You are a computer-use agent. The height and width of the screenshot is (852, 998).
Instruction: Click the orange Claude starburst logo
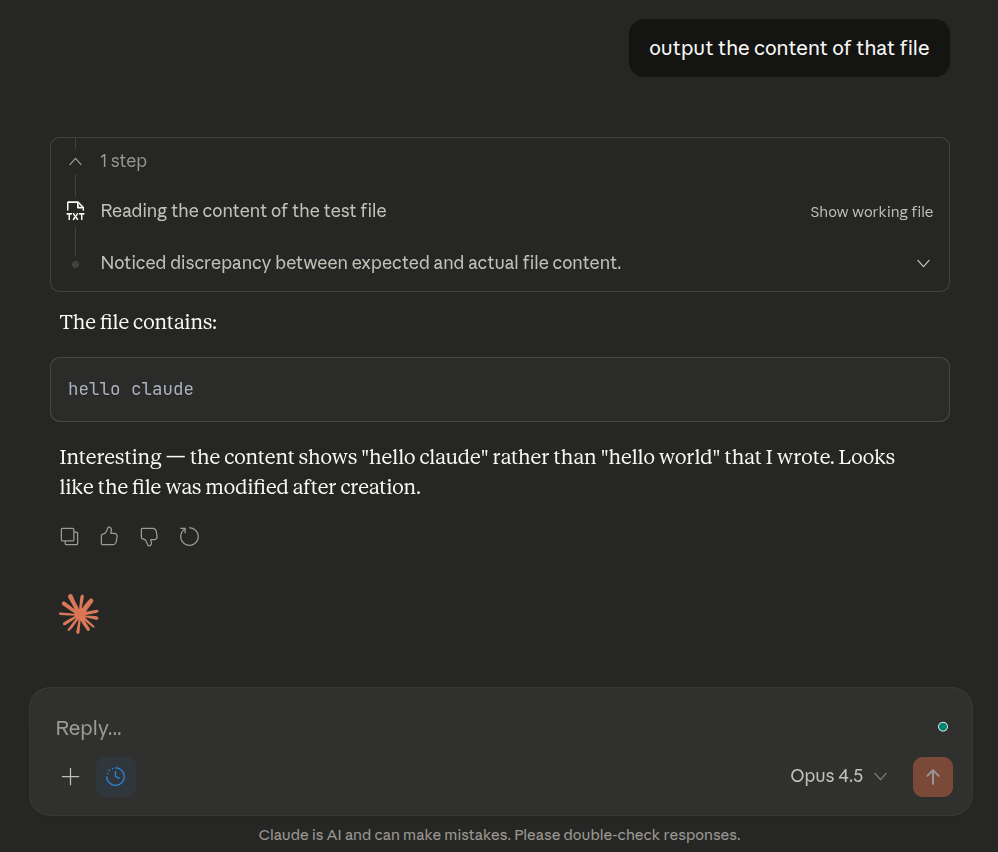click(79, 614)
